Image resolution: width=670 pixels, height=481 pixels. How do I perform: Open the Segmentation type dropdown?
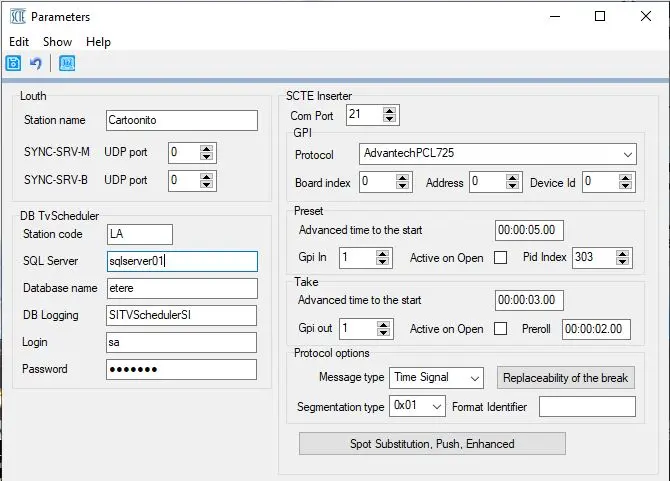pos(438,407)
